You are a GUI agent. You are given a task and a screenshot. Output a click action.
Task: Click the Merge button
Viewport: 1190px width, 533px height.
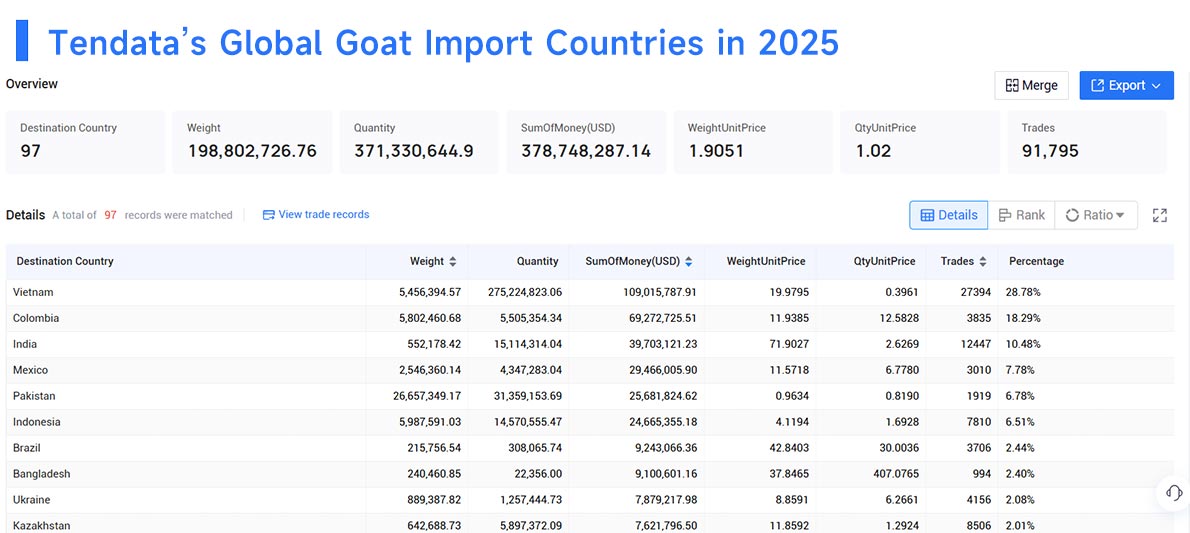pyautogui.click(x=1031, y=86)
